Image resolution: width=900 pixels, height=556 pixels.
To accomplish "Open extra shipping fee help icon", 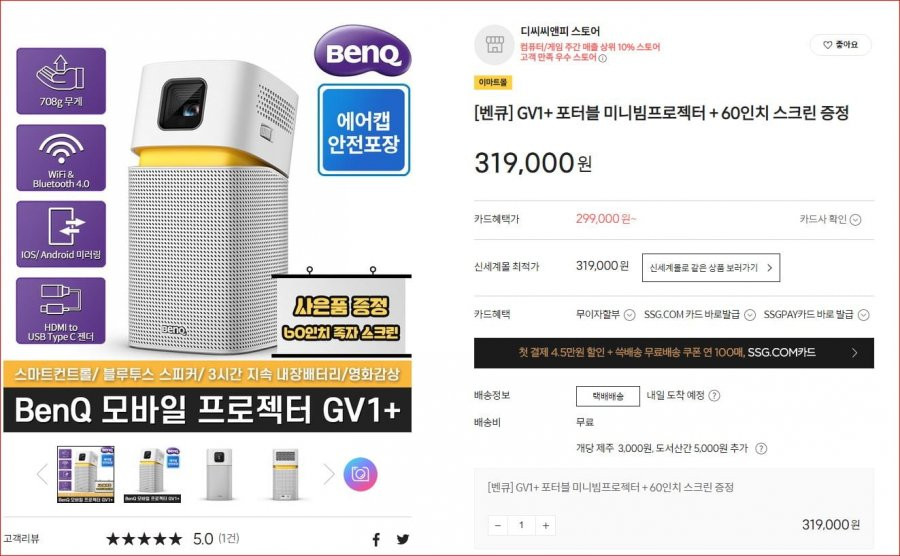I will coord(761,449).
